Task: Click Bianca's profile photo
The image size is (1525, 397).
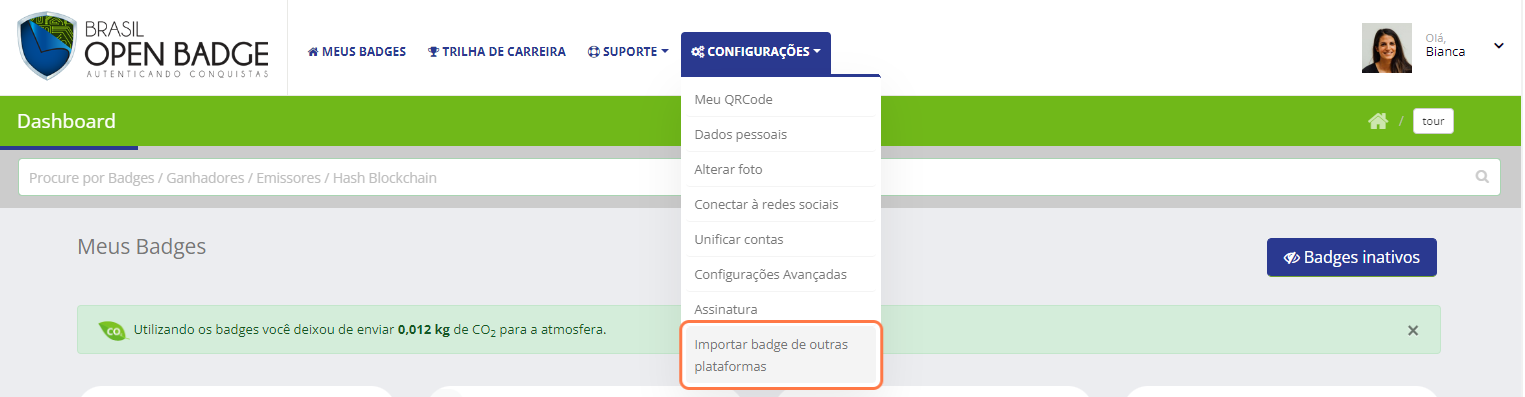Action: 1387,48
